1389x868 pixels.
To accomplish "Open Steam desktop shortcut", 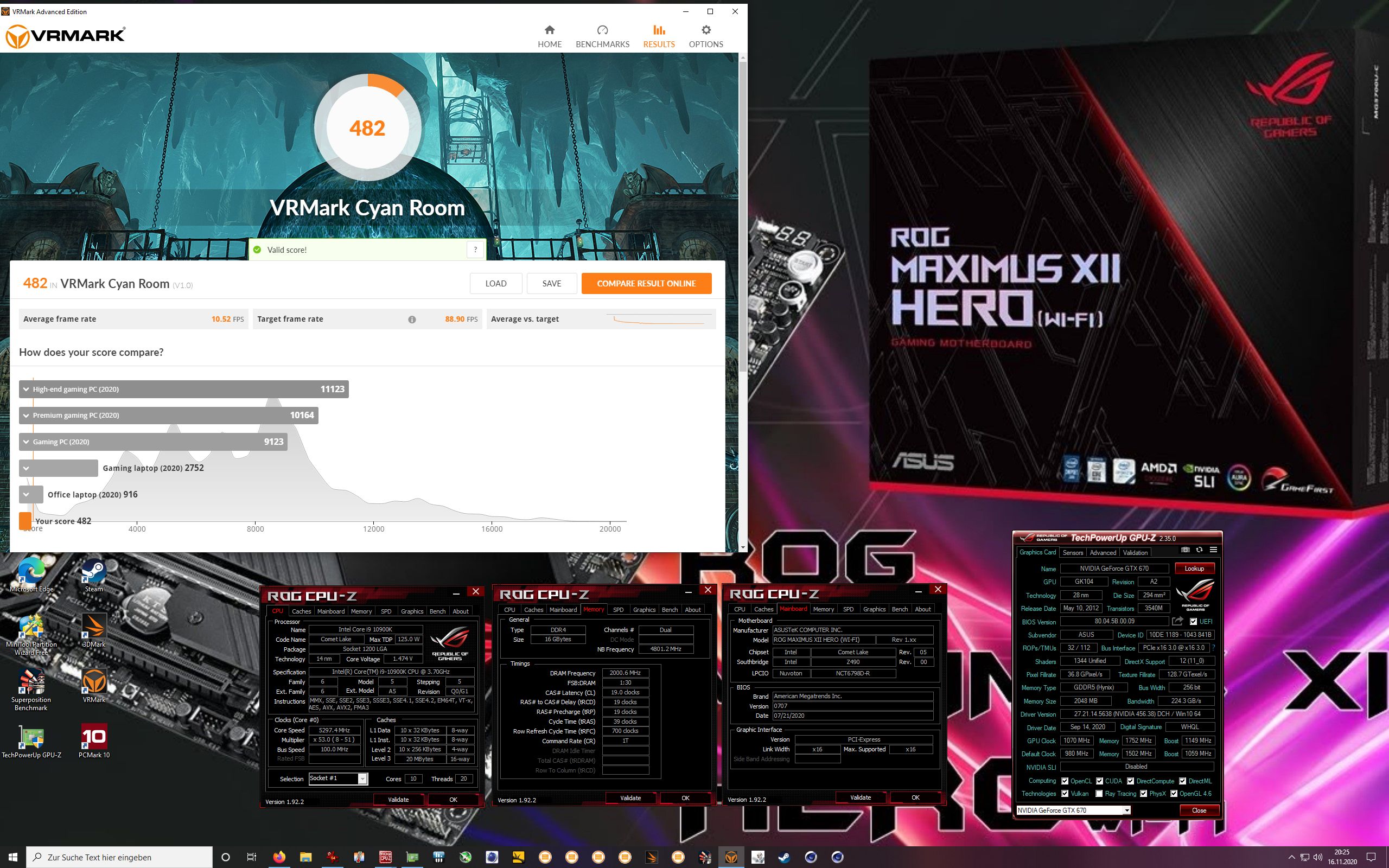I will (93, 575).
